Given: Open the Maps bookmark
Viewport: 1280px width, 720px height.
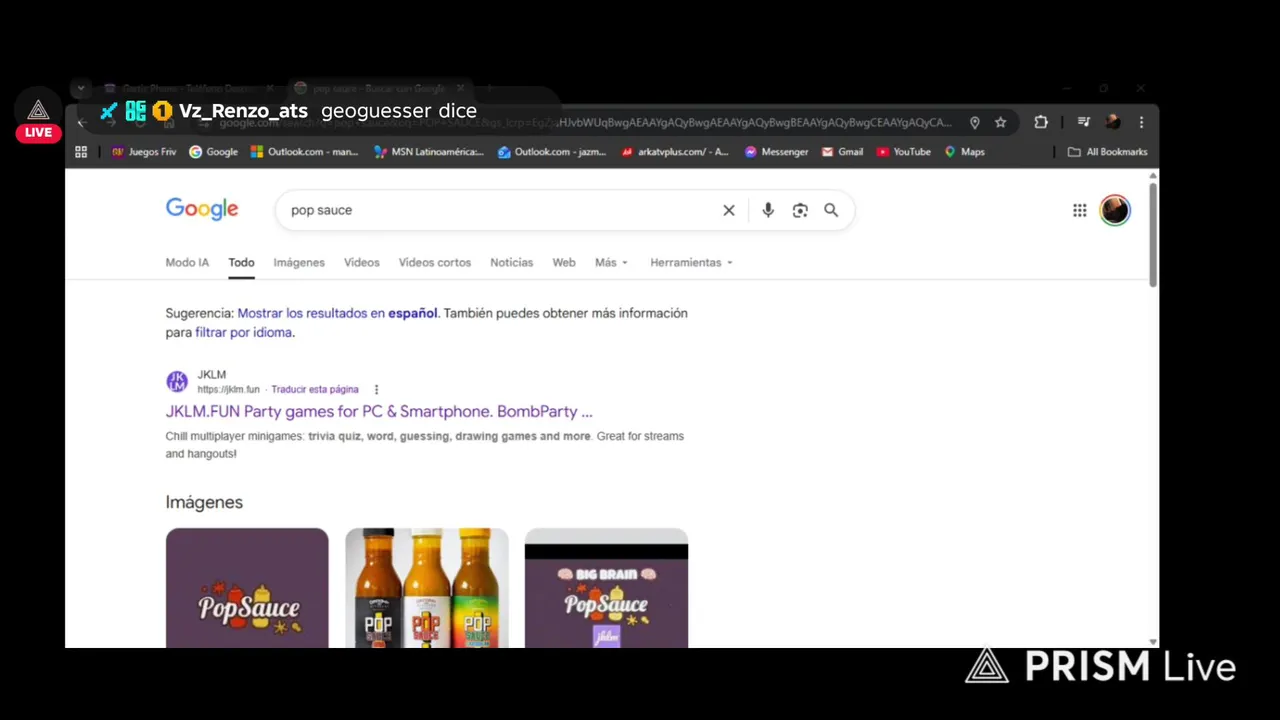Looking at the screenshot, I should (964, 152).
